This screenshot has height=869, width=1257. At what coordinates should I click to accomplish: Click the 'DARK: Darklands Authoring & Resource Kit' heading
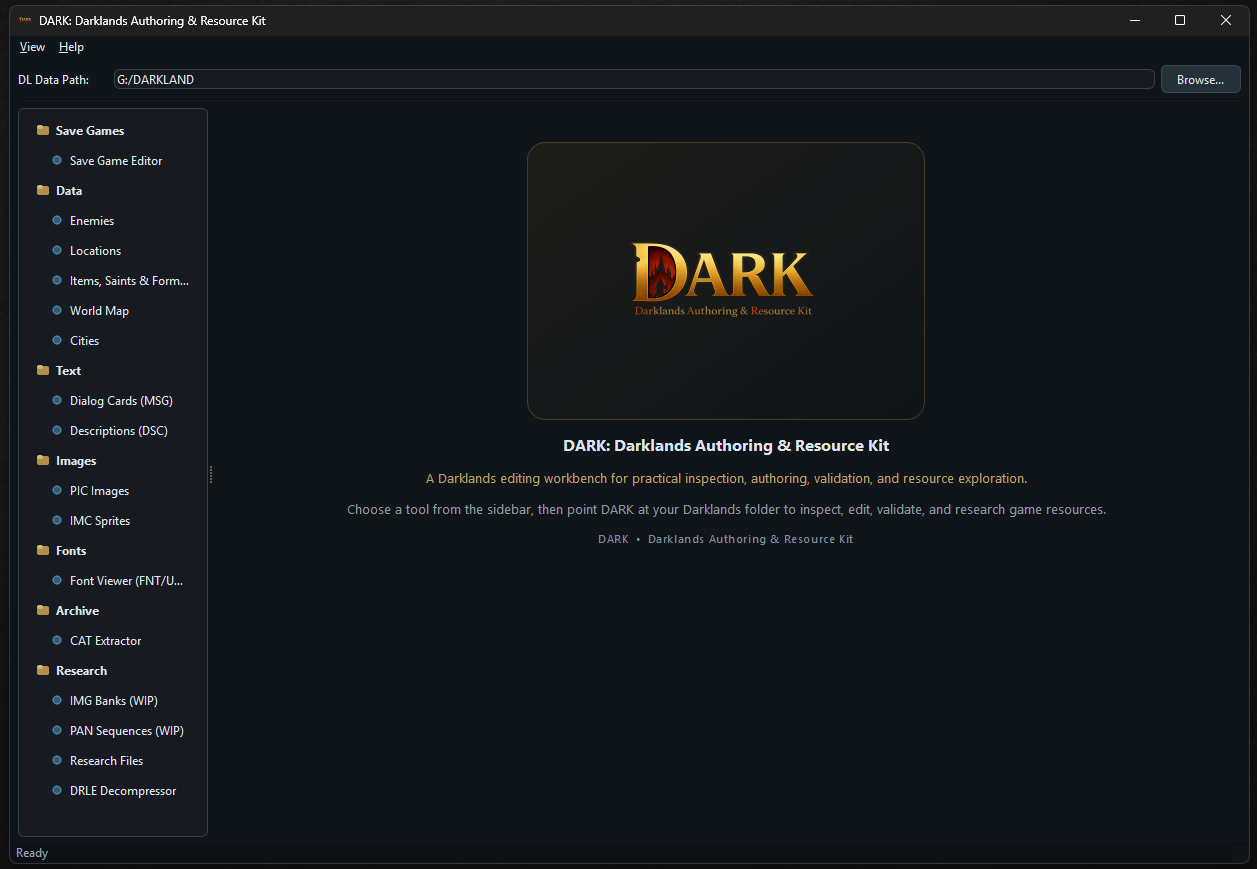(x=726, y=446)
